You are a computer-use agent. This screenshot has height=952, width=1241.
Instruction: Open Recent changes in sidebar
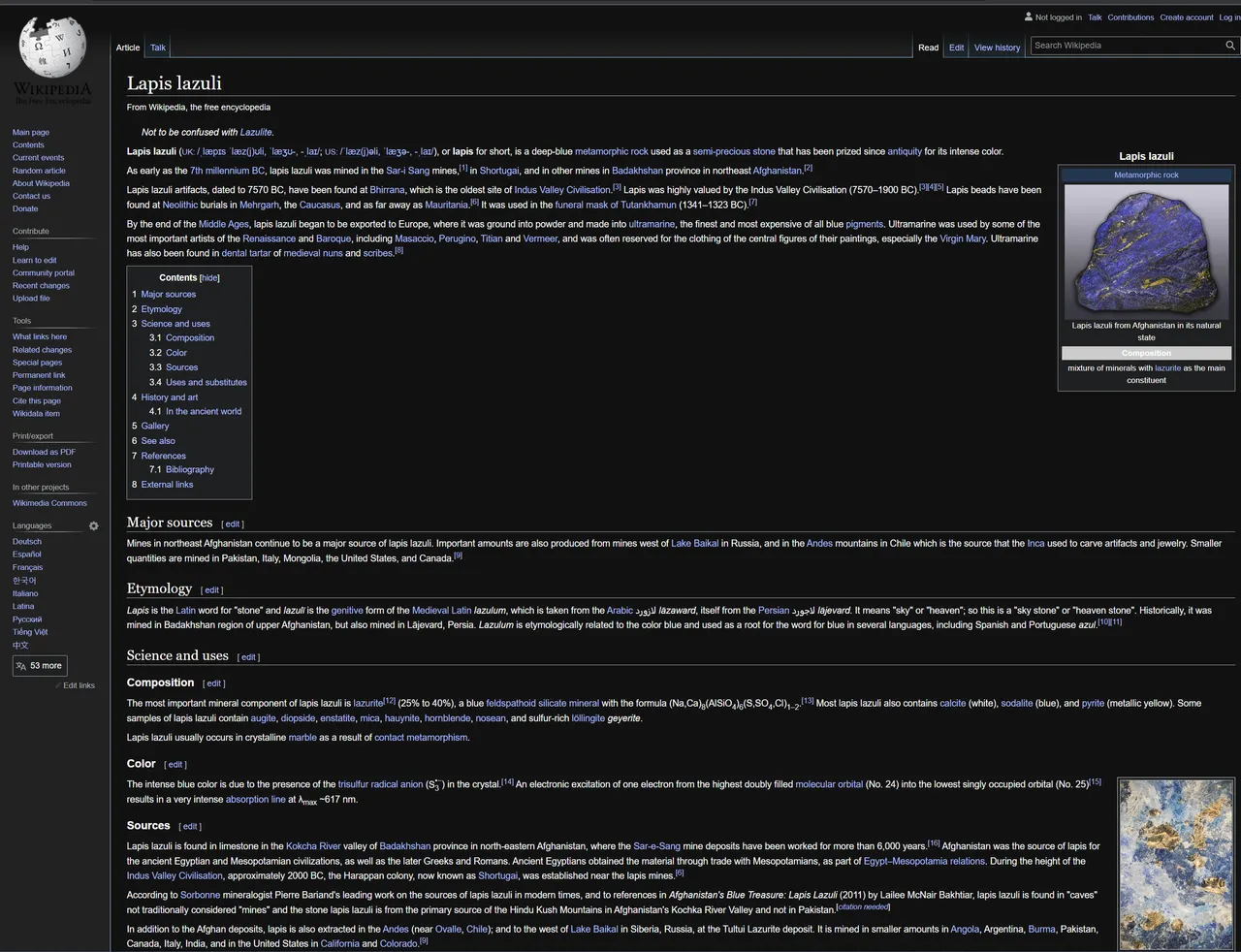click(x=41, y=286)
